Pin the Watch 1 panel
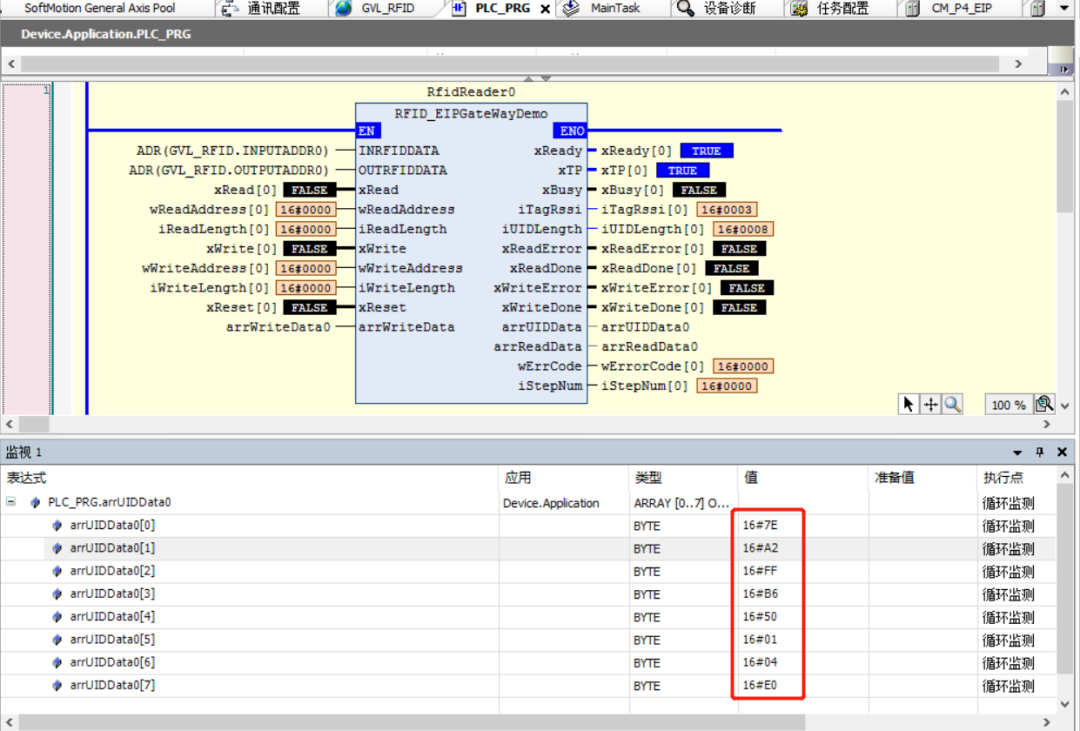Screen dimensions: 1080x731 pos(1040,453)
